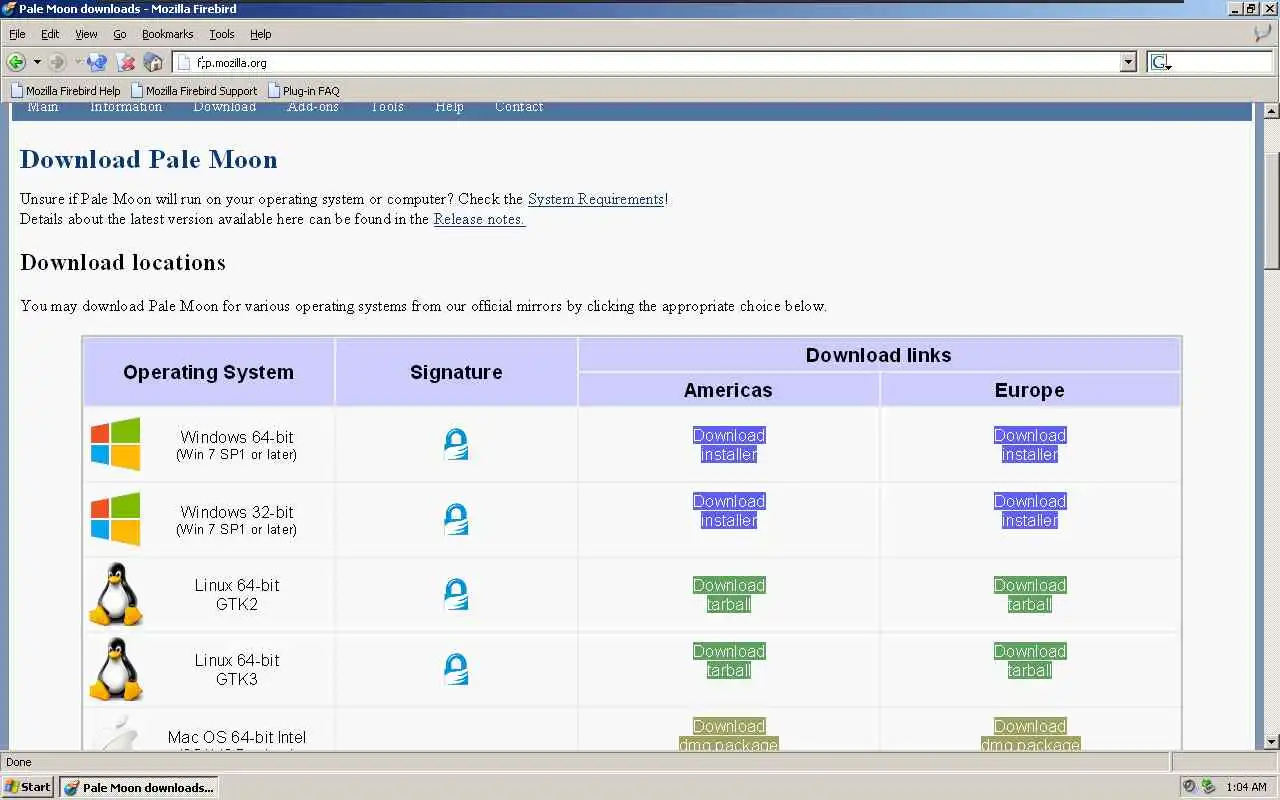The image size is (1280, 800).
Task: Open the Google search engine selector dropdown
Action: [1160, 62]
